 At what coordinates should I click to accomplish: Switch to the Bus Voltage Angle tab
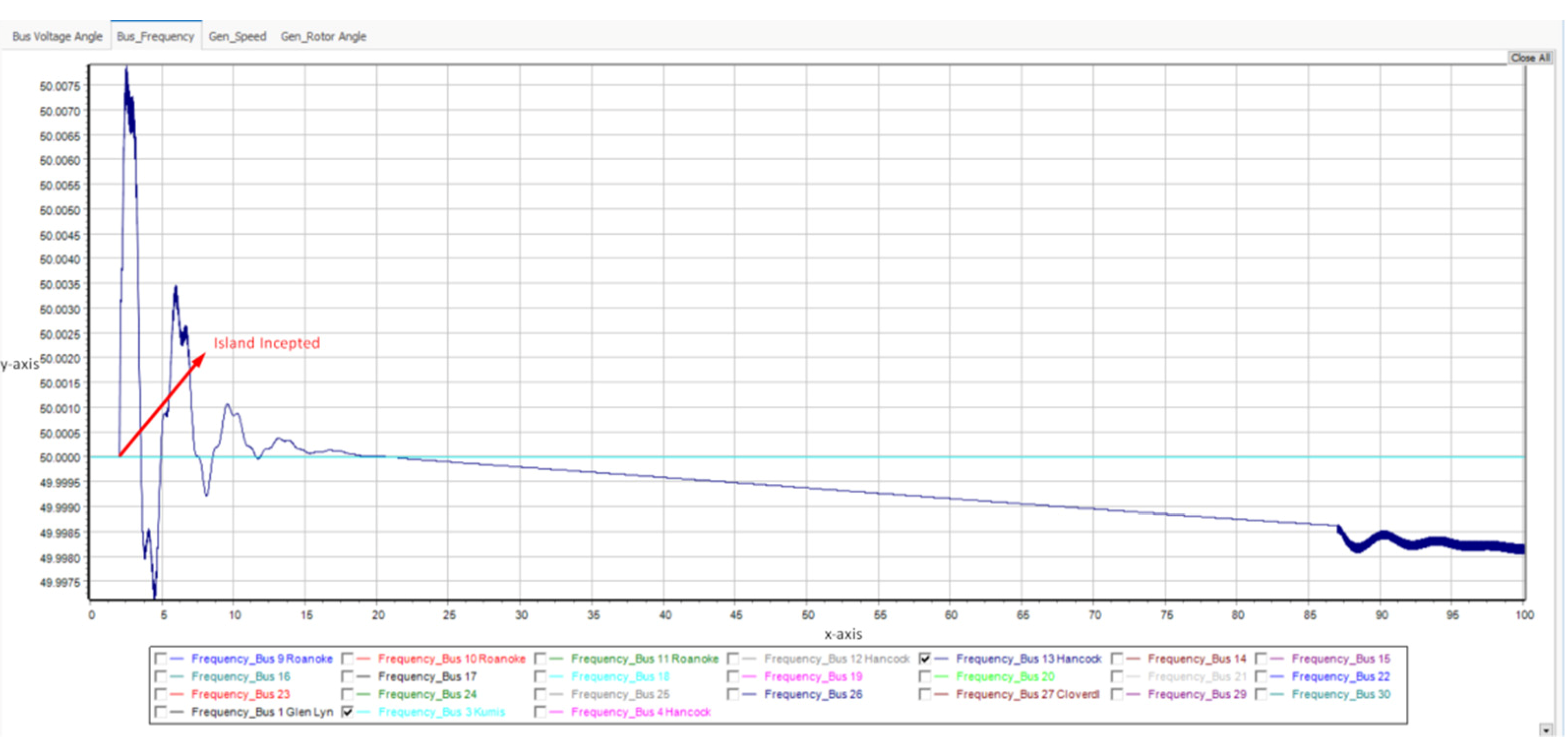57,36
